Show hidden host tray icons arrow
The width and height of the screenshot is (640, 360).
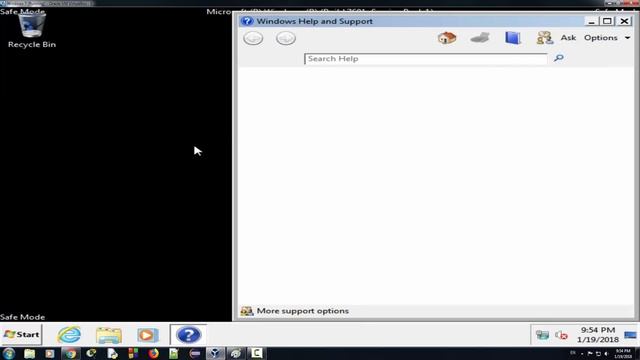[582, 354]
